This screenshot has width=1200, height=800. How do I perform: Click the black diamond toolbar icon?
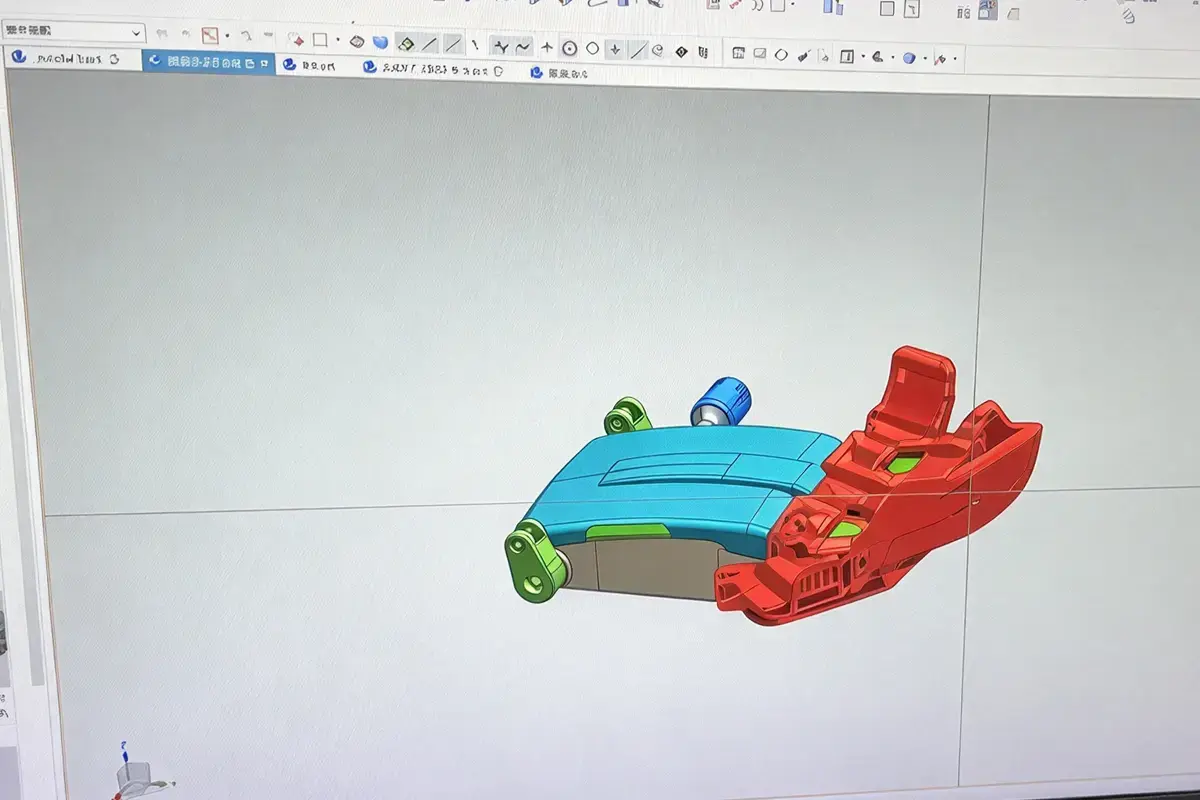click(682, 51)
